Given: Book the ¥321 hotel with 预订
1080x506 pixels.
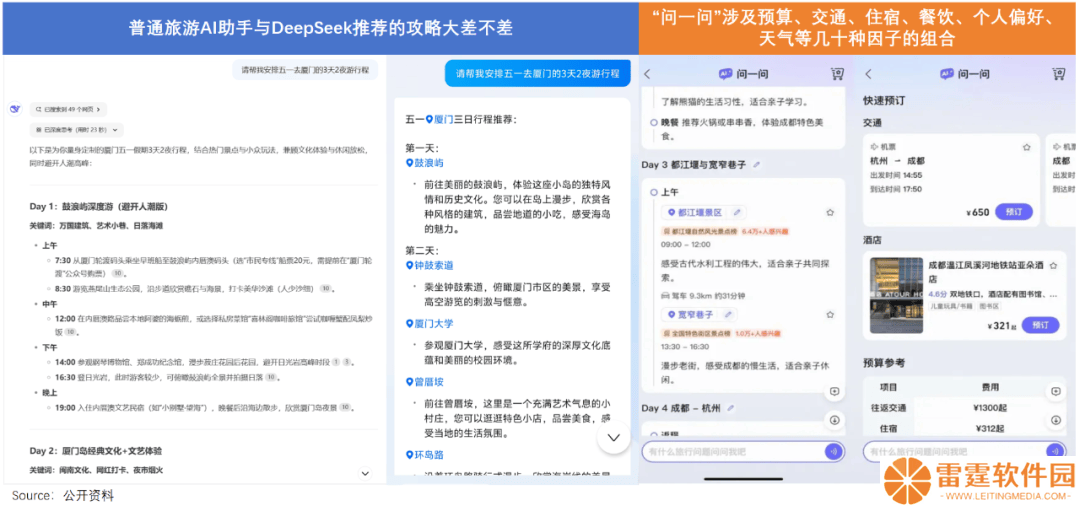Looking at the screenshot, I should coord(1040,325).
